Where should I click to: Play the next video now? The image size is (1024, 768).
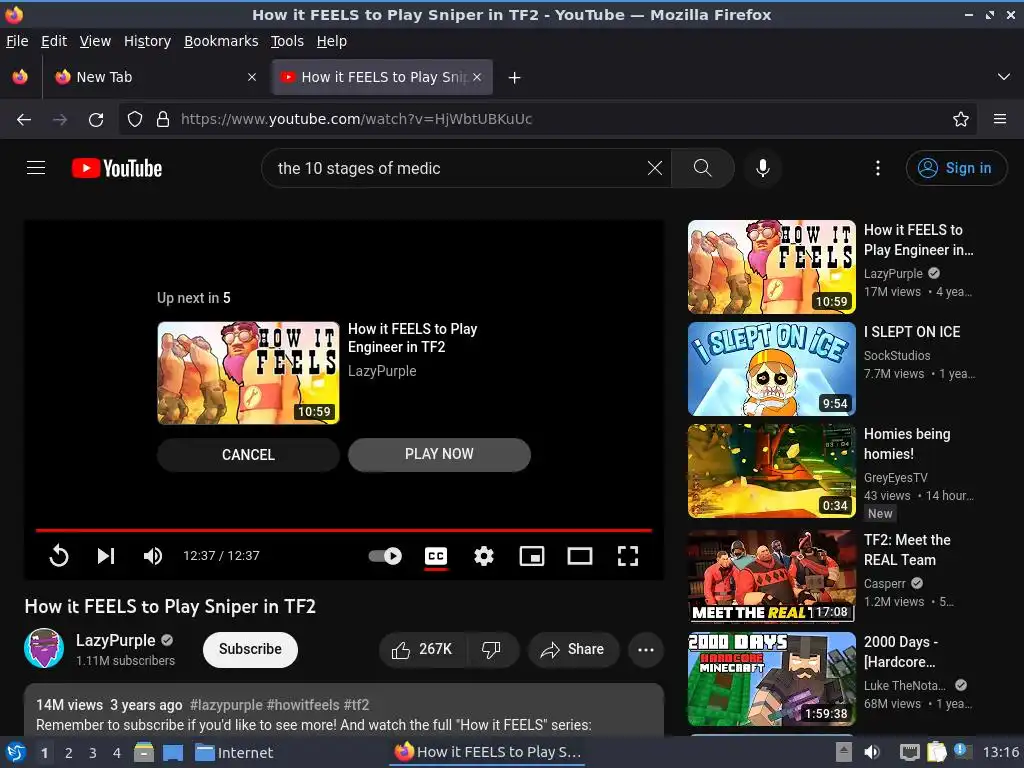(439, 455)
